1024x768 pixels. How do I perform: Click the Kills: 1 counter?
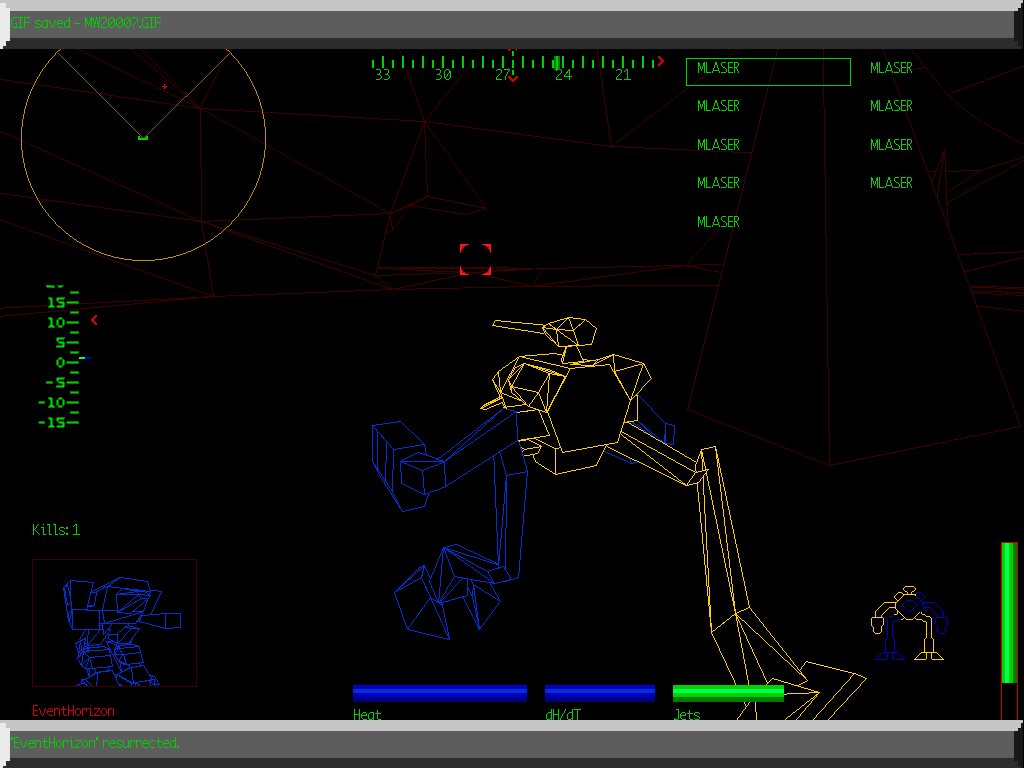click(58, 531)
